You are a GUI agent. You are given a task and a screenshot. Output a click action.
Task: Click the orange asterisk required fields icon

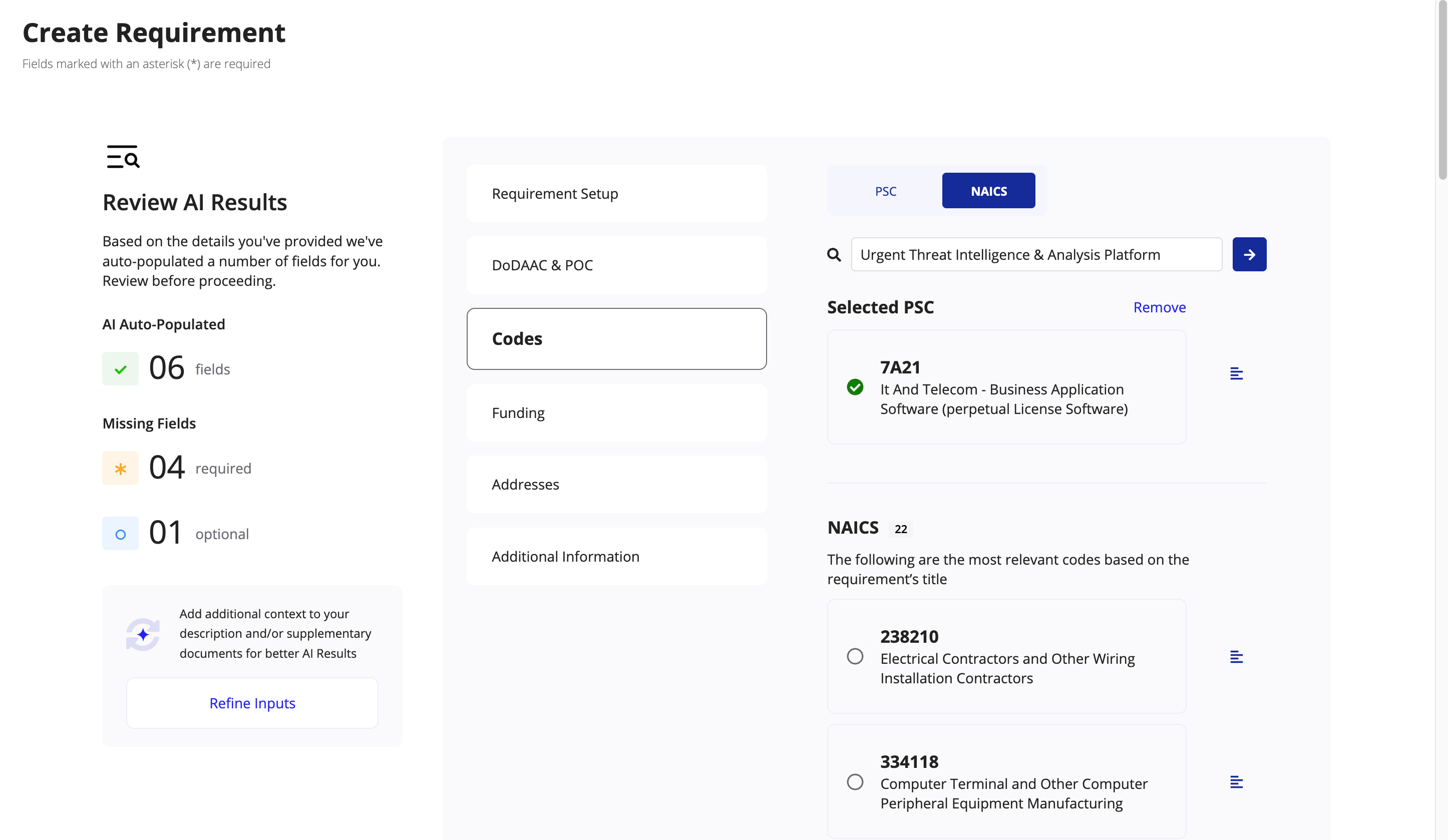point(120,468)
